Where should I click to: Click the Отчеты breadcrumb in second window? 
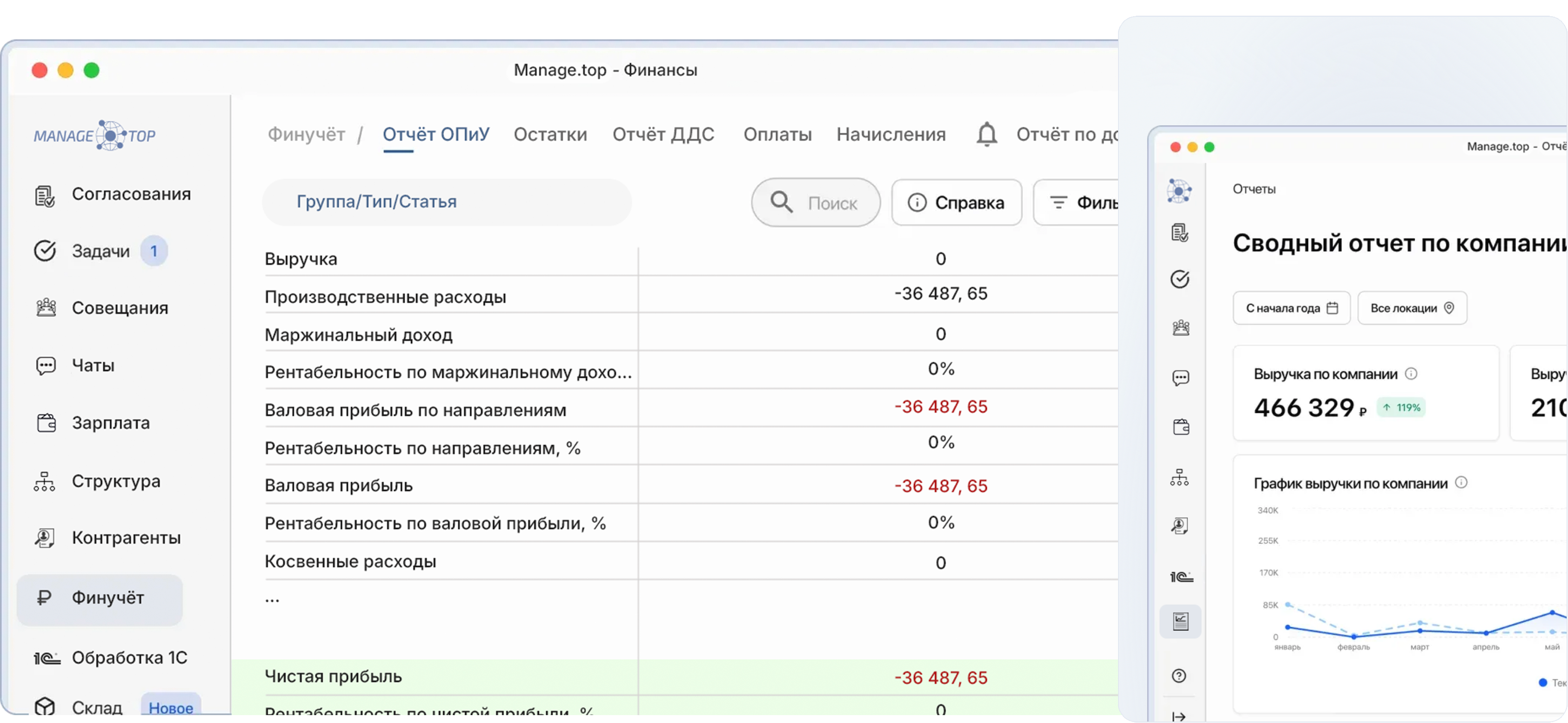click(x=1254, y=189)
